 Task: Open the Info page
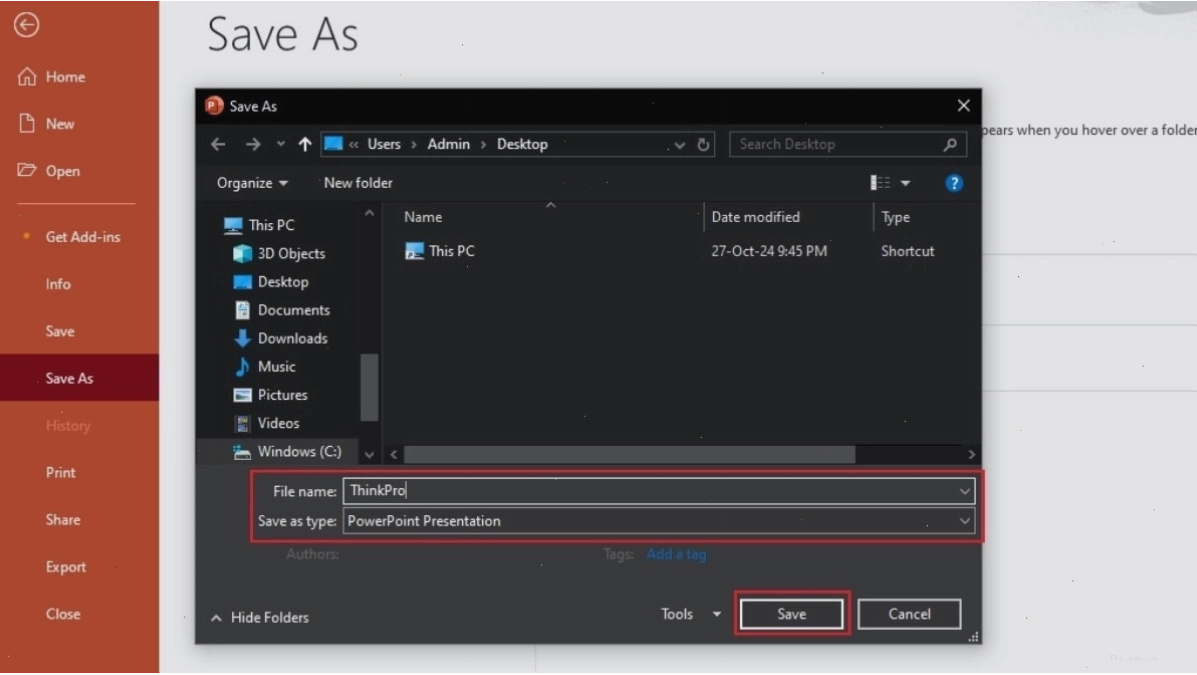pyautogui.click(x=58, y=284)
